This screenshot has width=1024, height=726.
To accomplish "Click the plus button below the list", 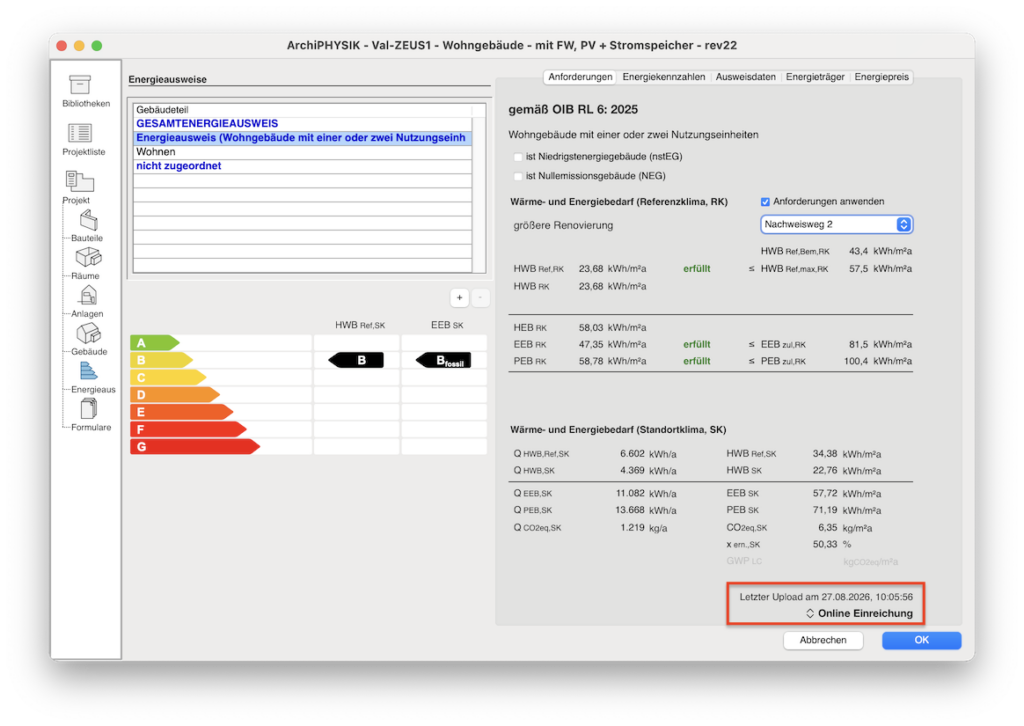I will tap(460, 298).
